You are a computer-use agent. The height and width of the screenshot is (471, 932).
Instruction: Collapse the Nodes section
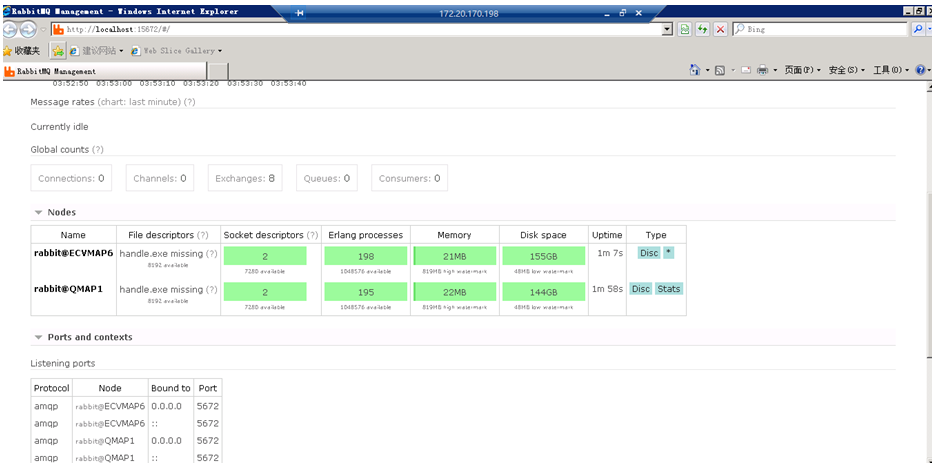[55, 212]
